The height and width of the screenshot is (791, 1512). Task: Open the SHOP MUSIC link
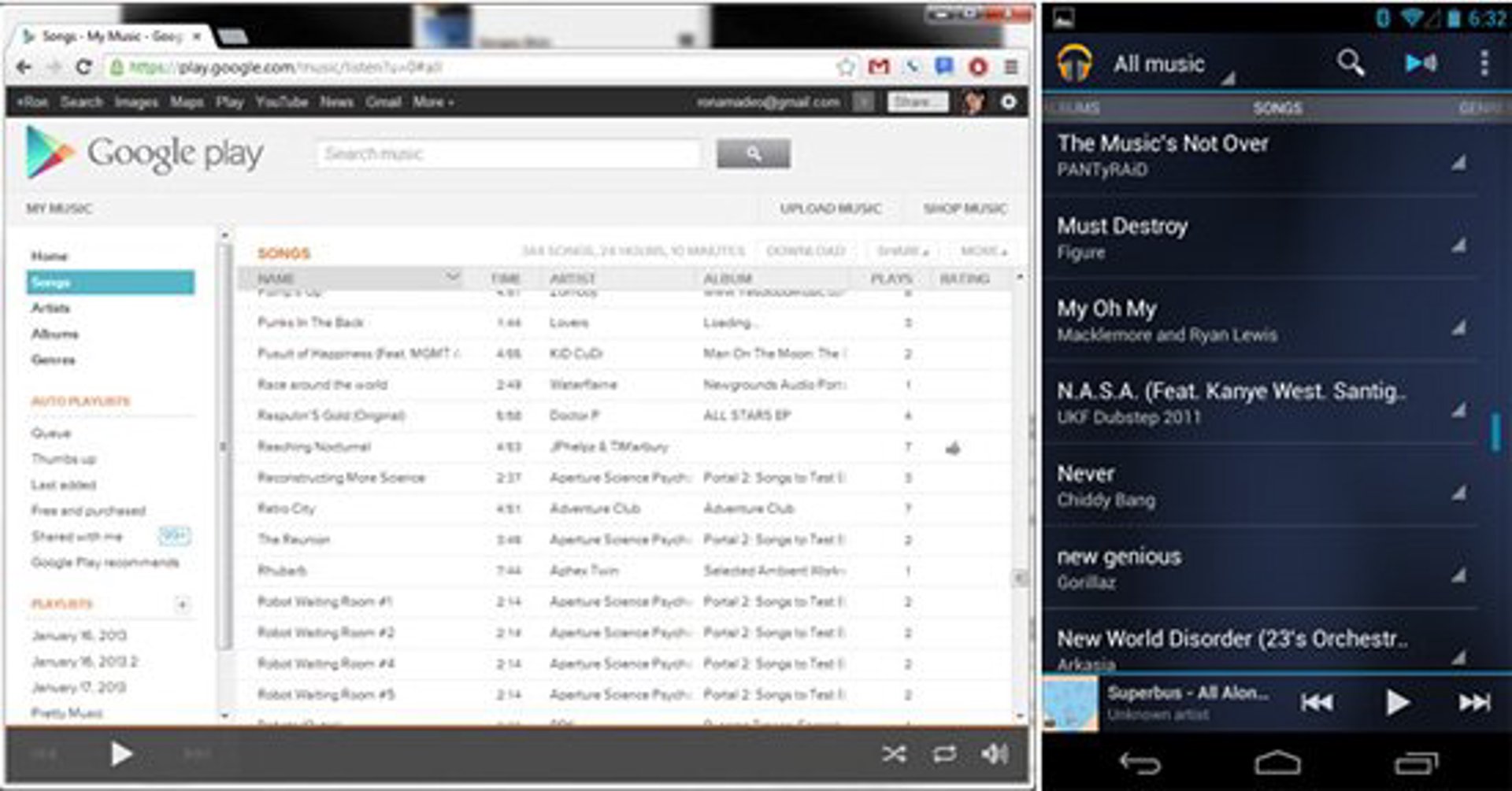[965, 209]
